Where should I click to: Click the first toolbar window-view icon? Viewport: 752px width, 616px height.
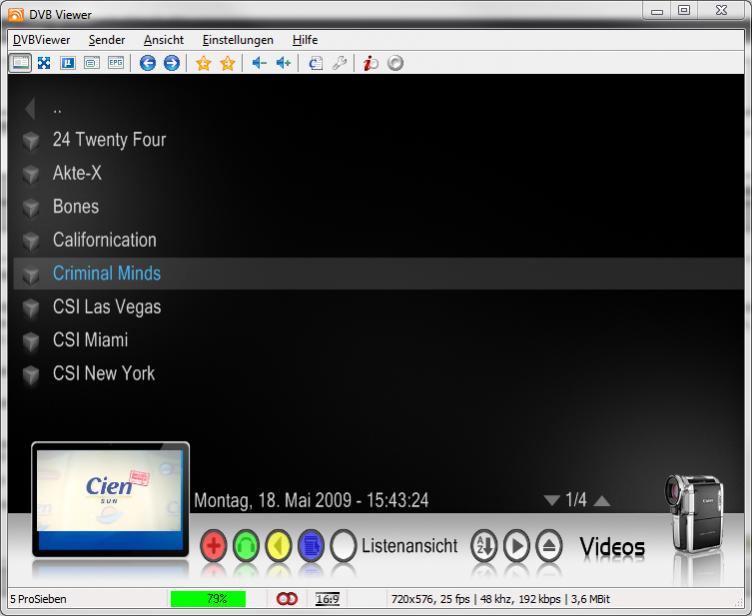pos(20,63)
